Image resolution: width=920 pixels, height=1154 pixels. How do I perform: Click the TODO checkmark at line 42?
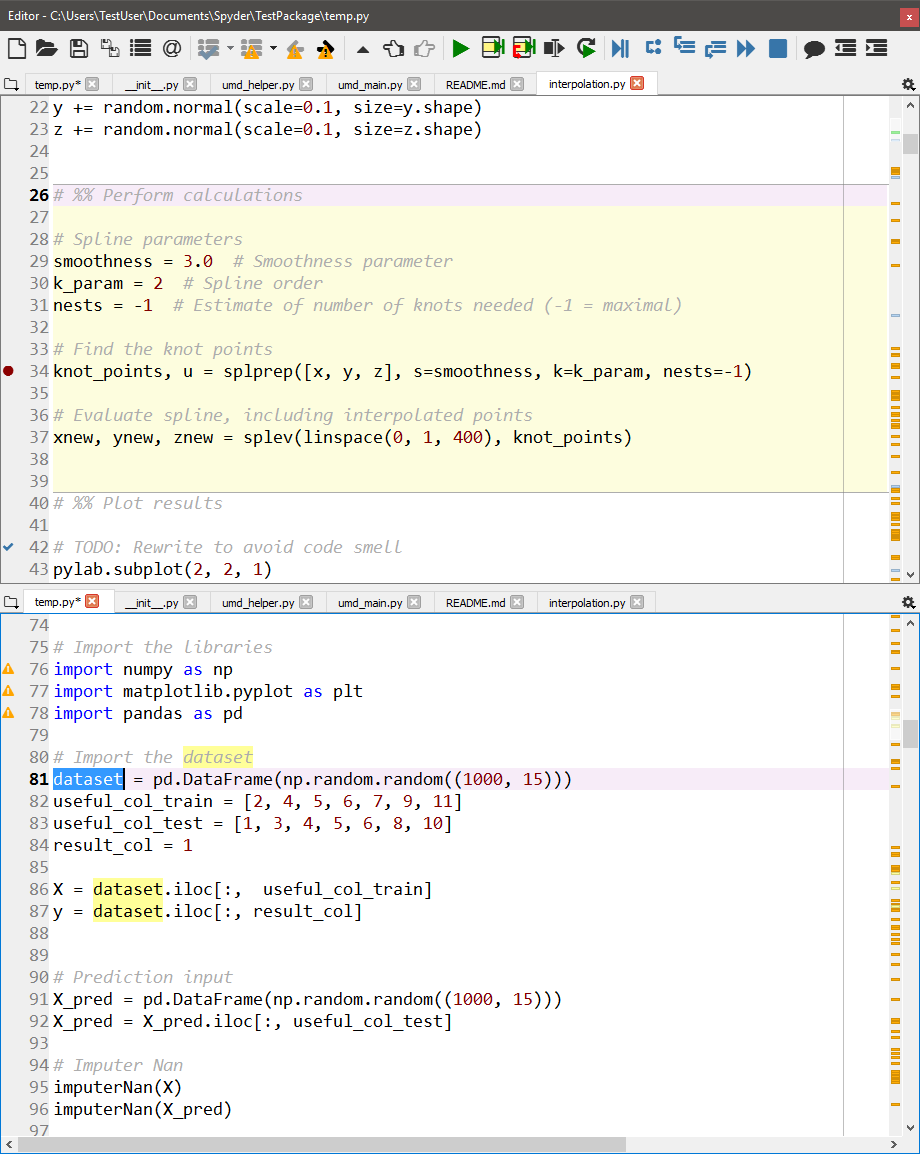click(8, 547)
